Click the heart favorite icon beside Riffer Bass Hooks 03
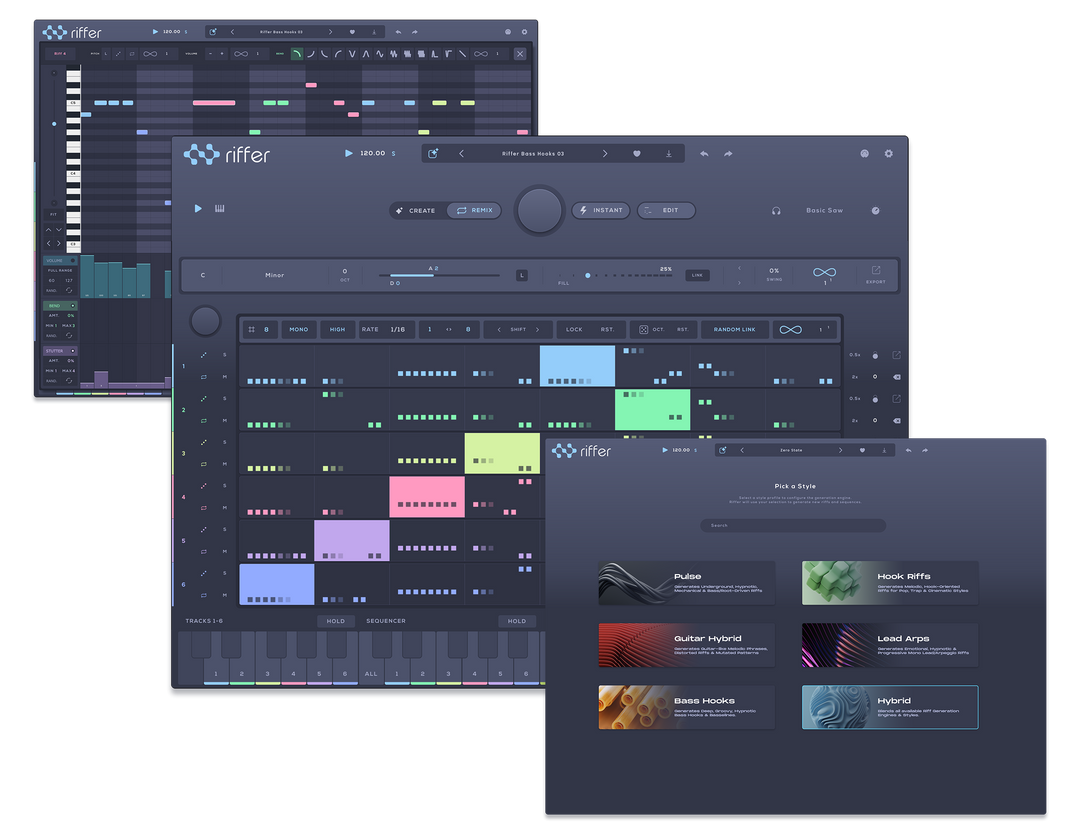The image size is (1080, 834). tap(636, 154)
